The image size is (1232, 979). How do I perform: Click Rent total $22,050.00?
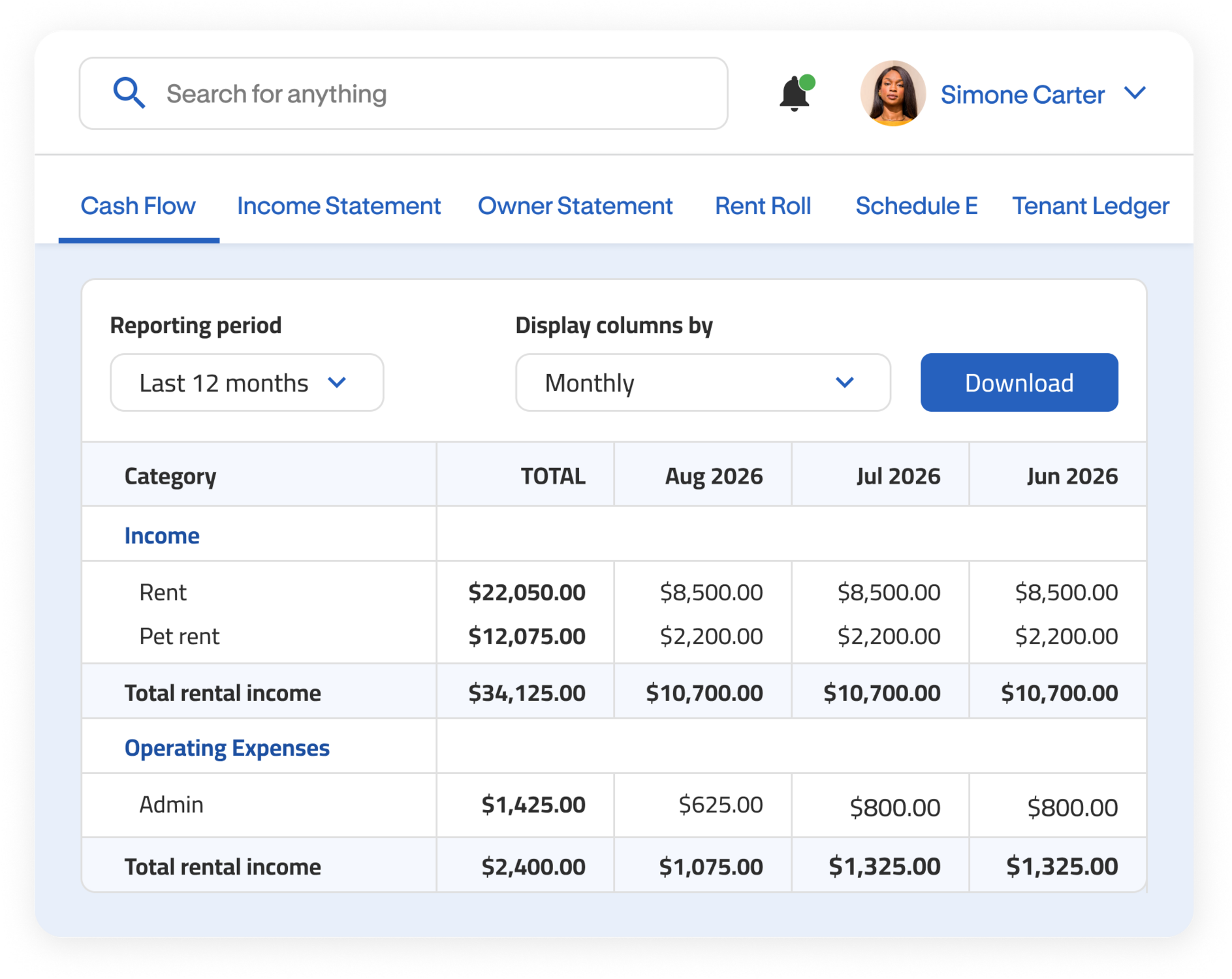click(x=527, y=592)
